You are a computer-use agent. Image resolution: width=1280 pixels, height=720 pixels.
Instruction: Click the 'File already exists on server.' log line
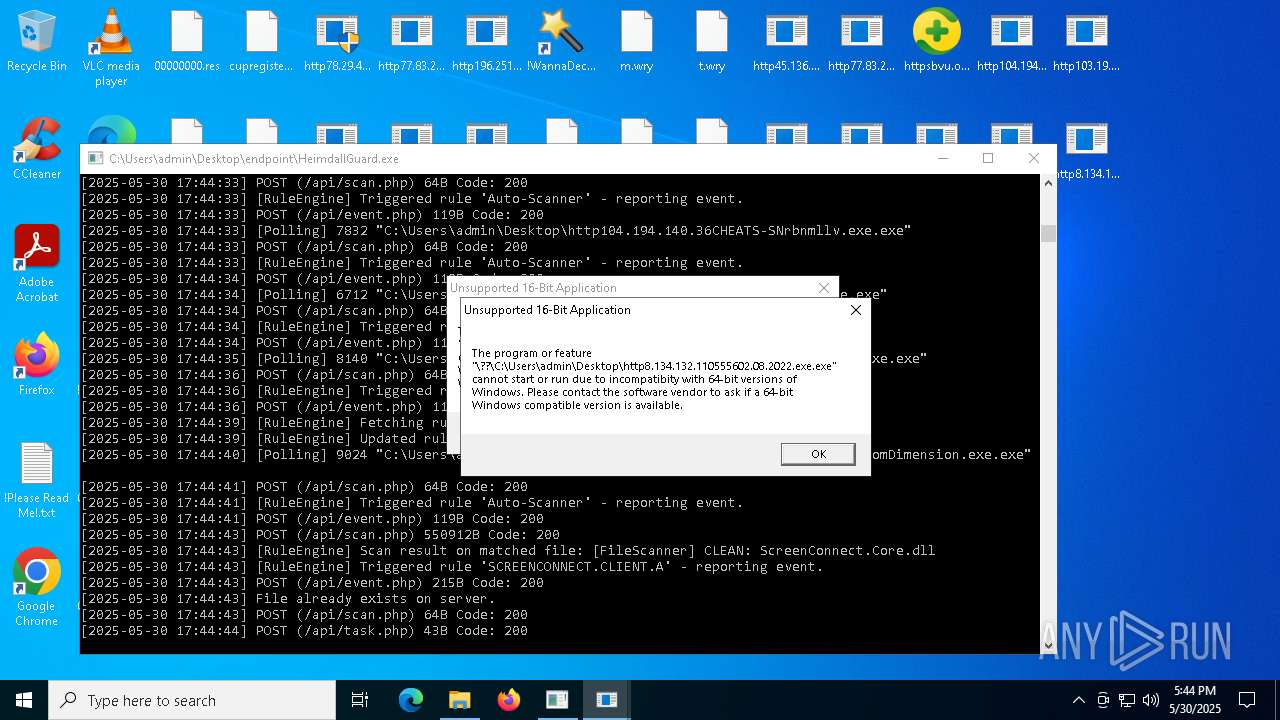[x=288, y=598]
